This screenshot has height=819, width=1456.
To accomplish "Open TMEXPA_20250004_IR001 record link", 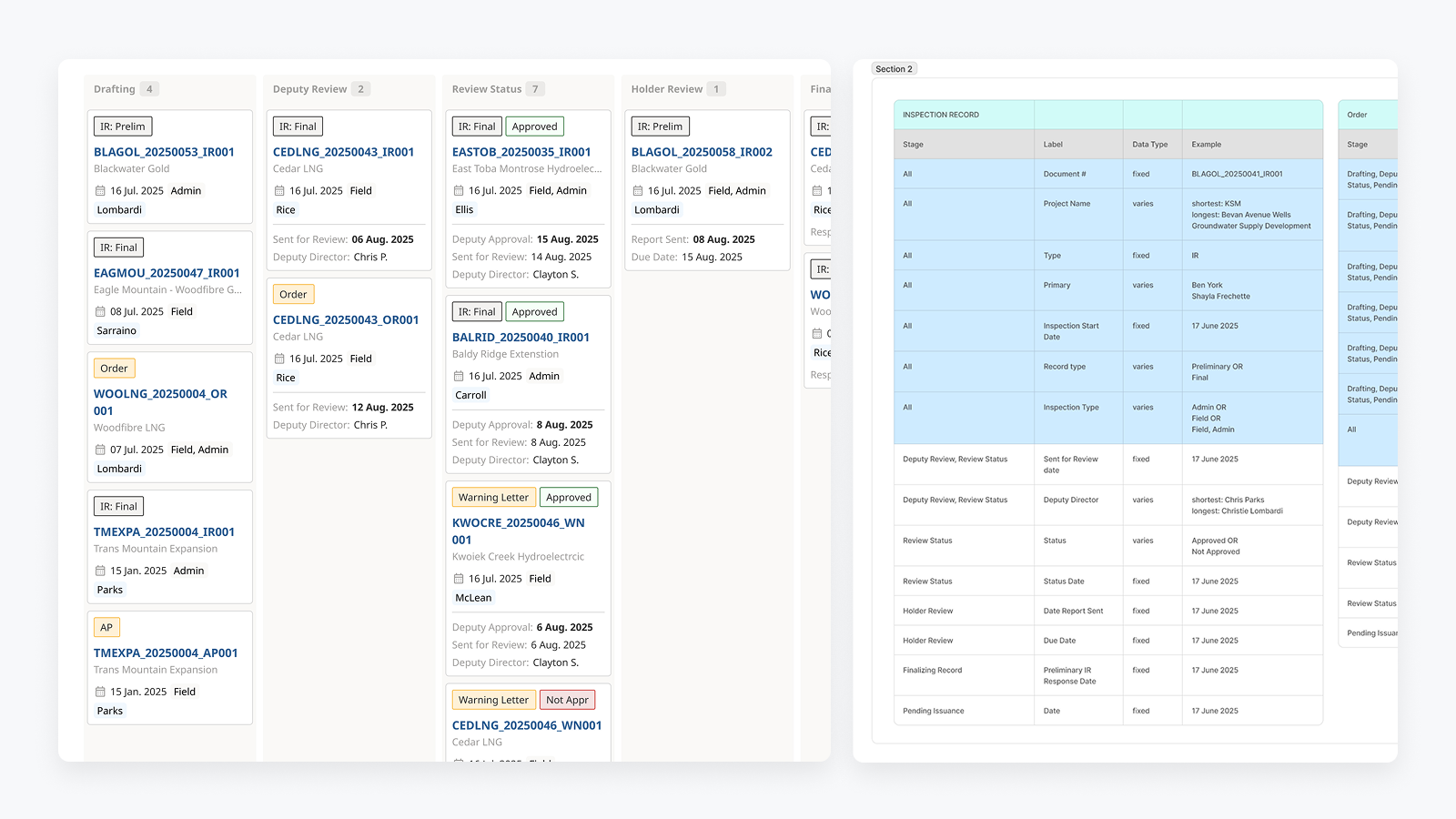I will tap(164, 532).
